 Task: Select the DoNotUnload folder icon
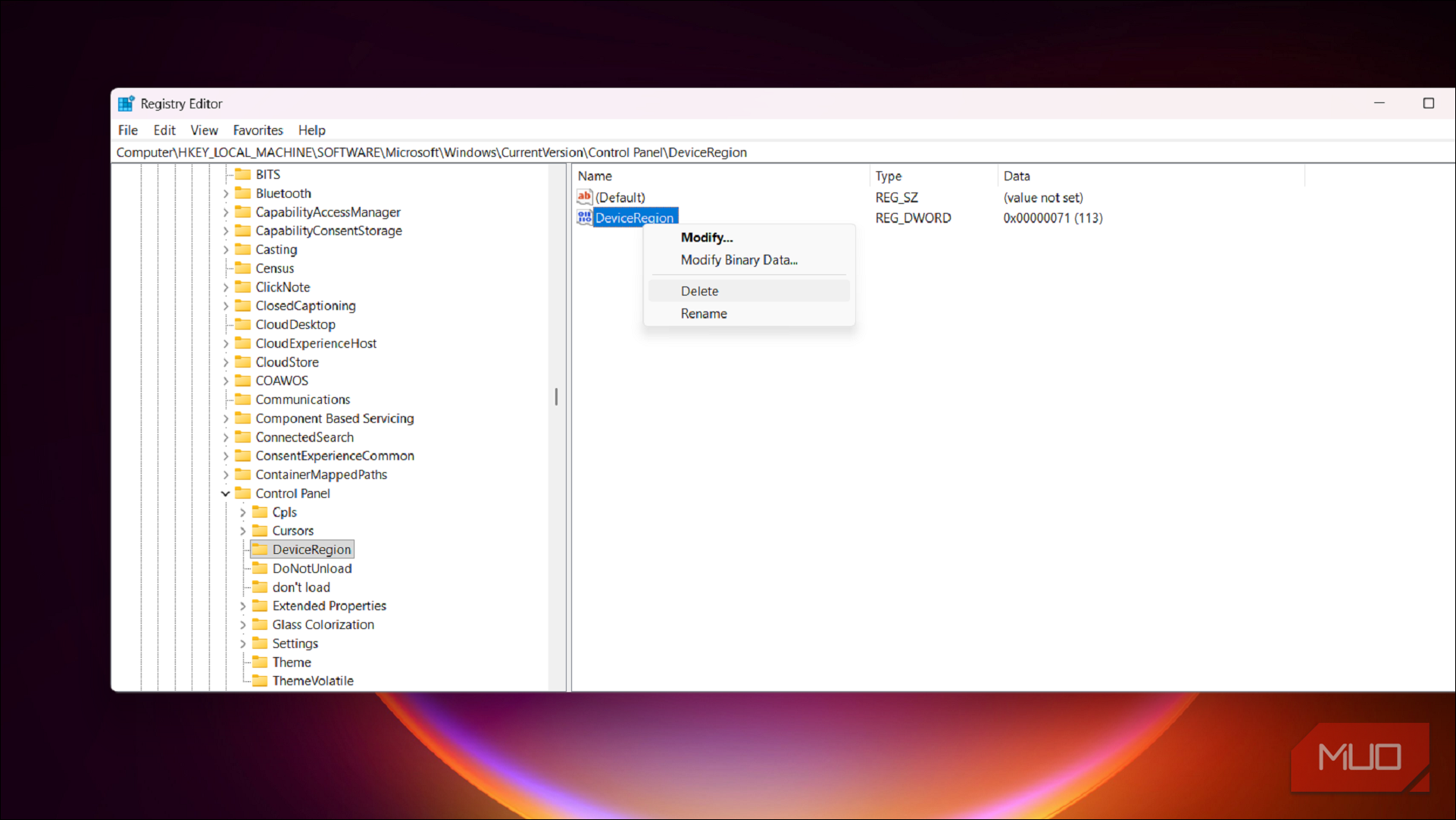pyautogui.click(x=260, y=568)
